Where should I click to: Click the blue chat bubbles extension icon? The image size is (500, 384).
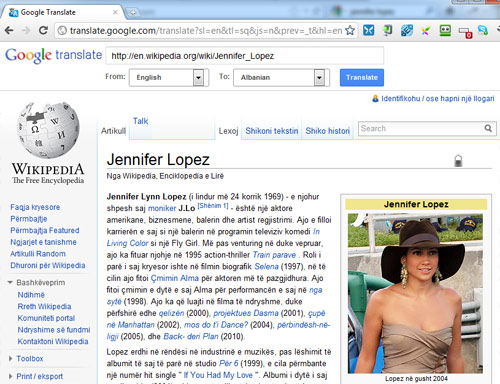[x=483, y=31]
